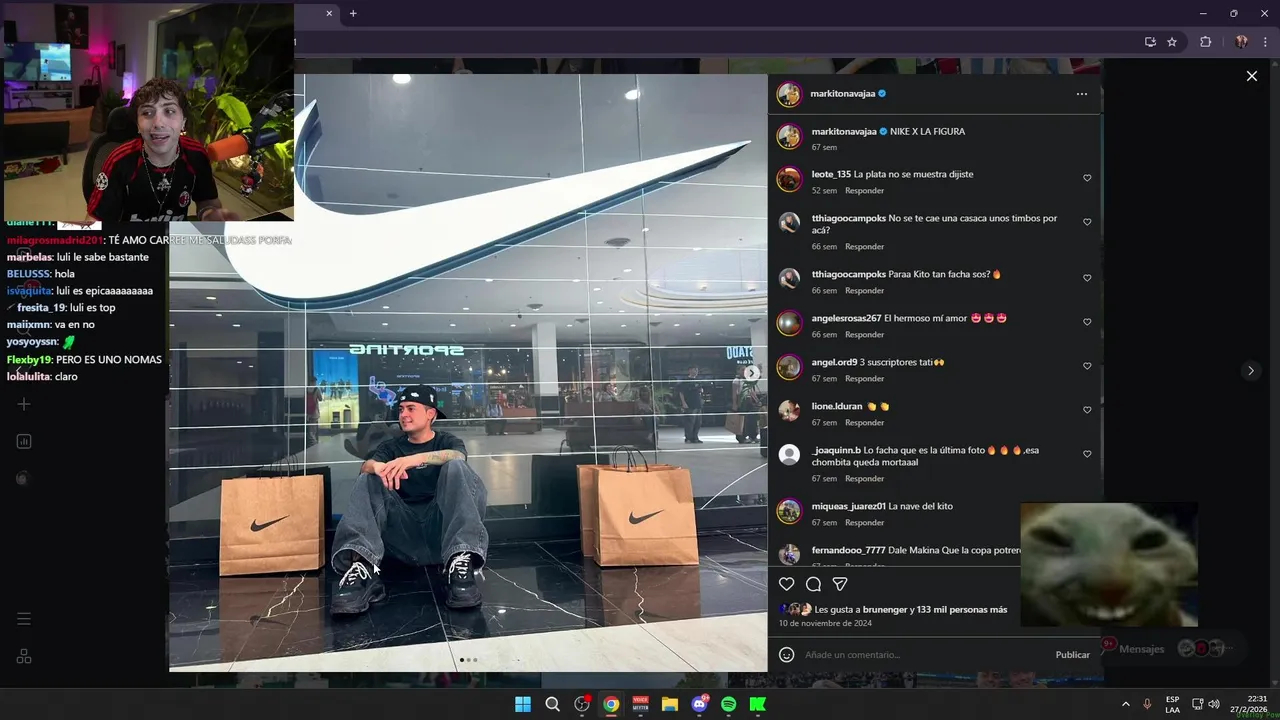
Task: Like leote_135's comment
Action: pos(1087,178)
